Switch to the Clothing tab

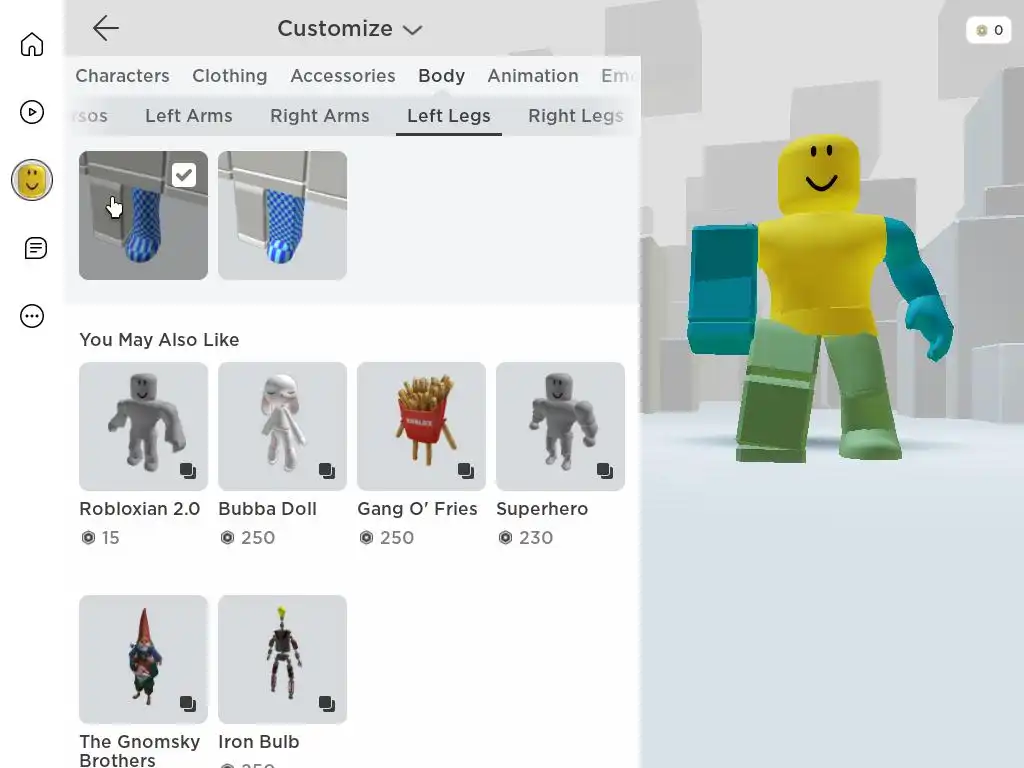click(230, 76)
